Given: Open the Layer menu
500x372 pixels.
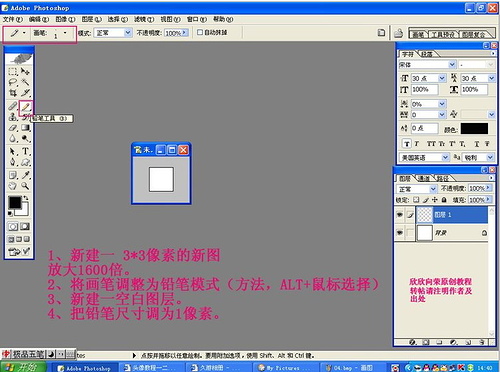Looking at the screenshot, I should point(92,19).
